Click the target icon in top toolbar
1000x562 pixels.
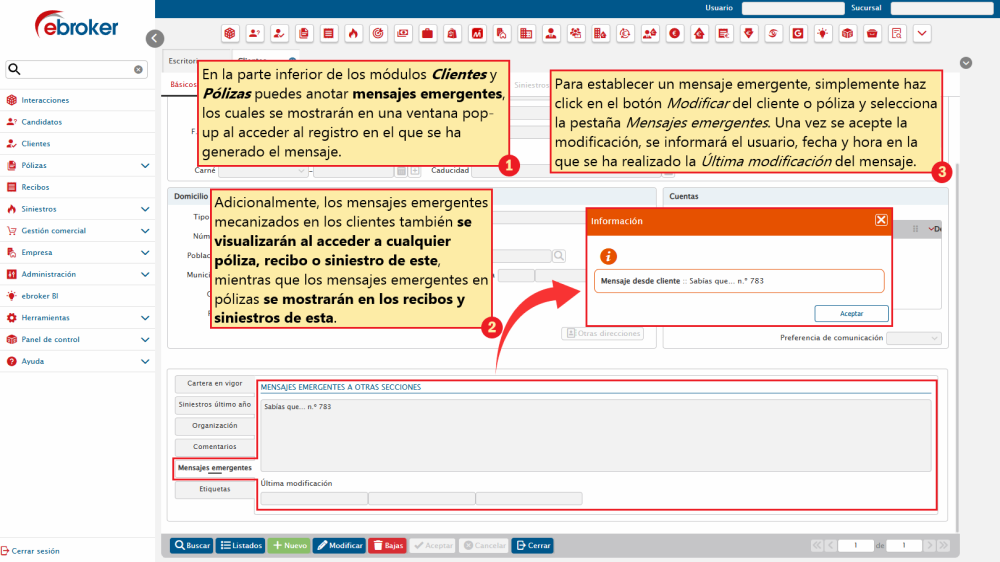378,33
